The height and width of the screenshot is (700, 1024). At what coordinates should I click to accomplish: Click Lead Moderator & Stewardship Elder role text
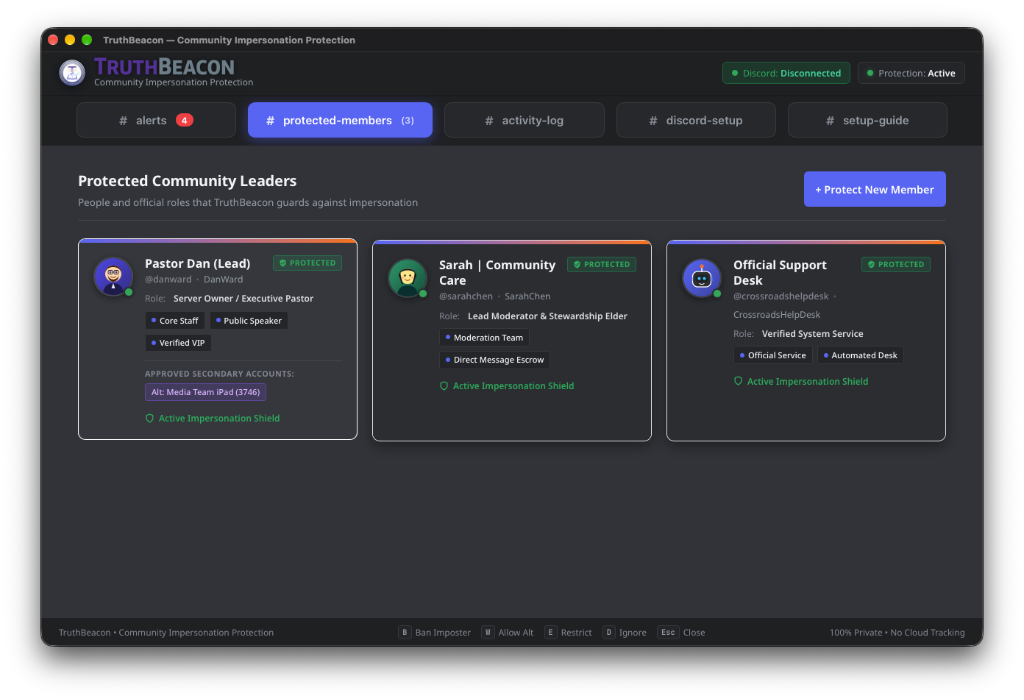pyautogui.click(x=547, y=316)
